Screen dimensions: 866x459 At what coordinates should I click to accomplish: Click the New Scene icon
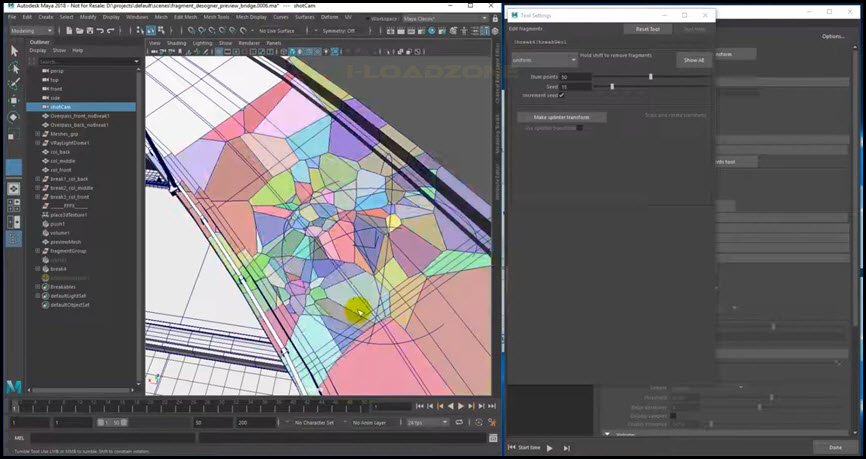tap(71, 31)
